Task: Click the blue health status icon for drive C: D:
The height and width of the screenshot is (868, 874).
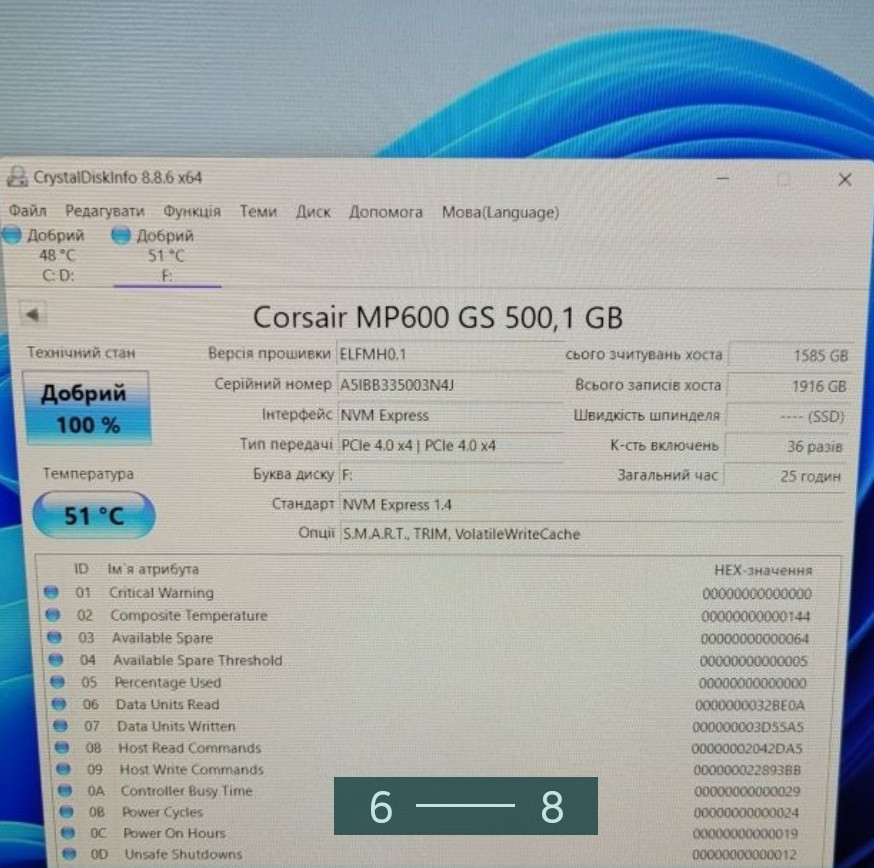Action: coord(12,235)
